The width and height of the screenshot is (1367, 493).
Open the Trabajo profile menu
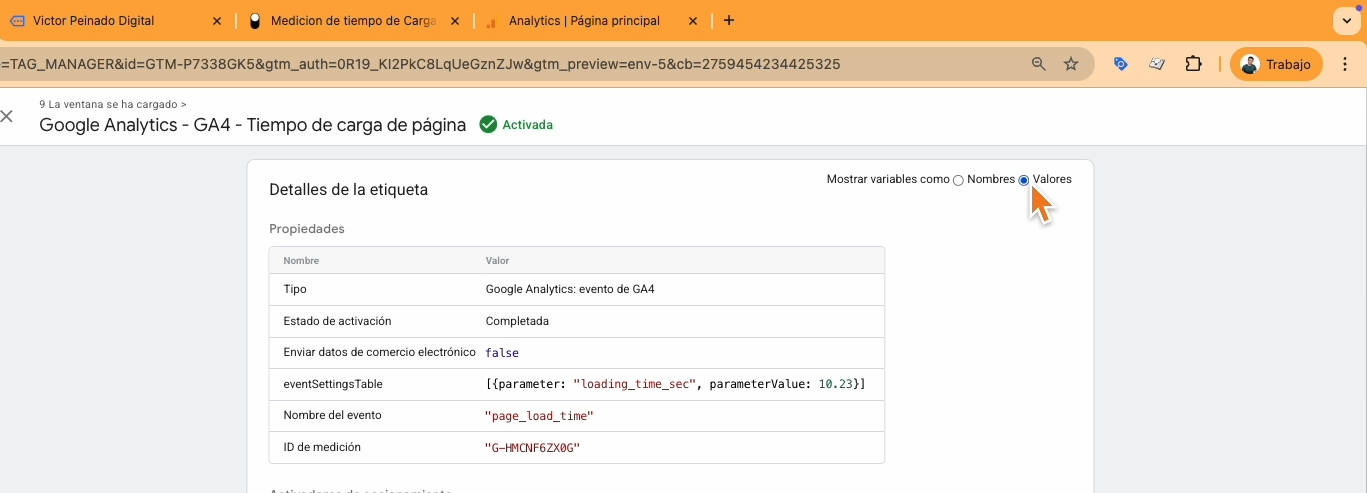pos(1276,64)
